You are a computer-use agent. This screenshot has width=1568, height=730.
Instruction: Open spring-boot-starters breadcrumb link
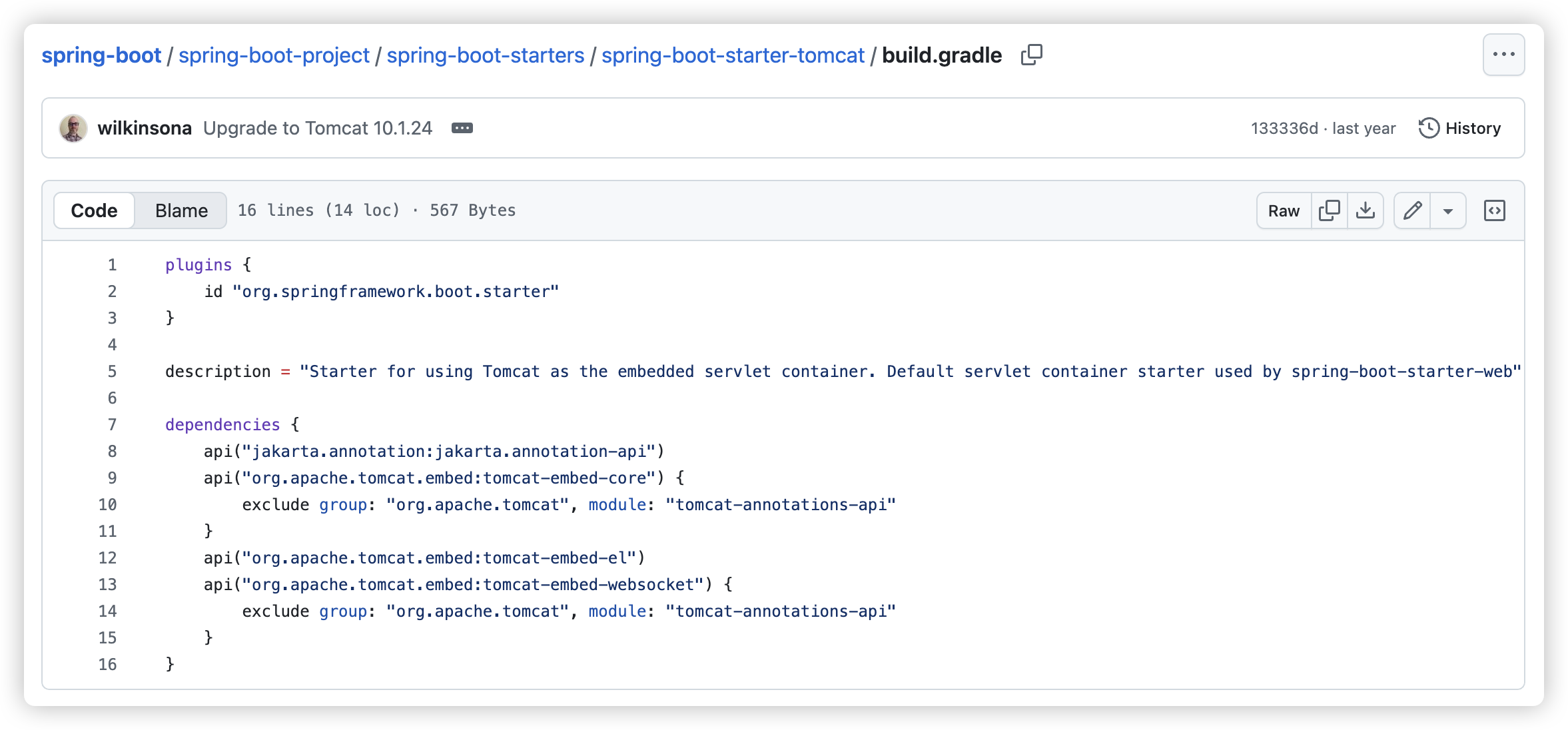click(486, 55)
